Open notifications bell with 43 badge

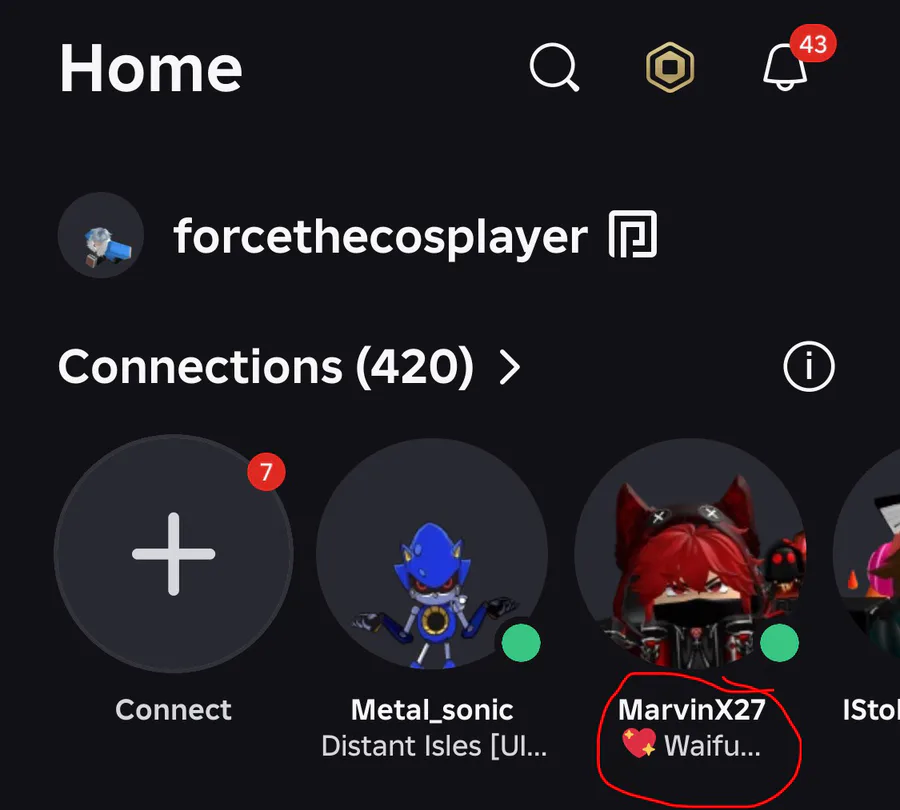pos(785,67)
